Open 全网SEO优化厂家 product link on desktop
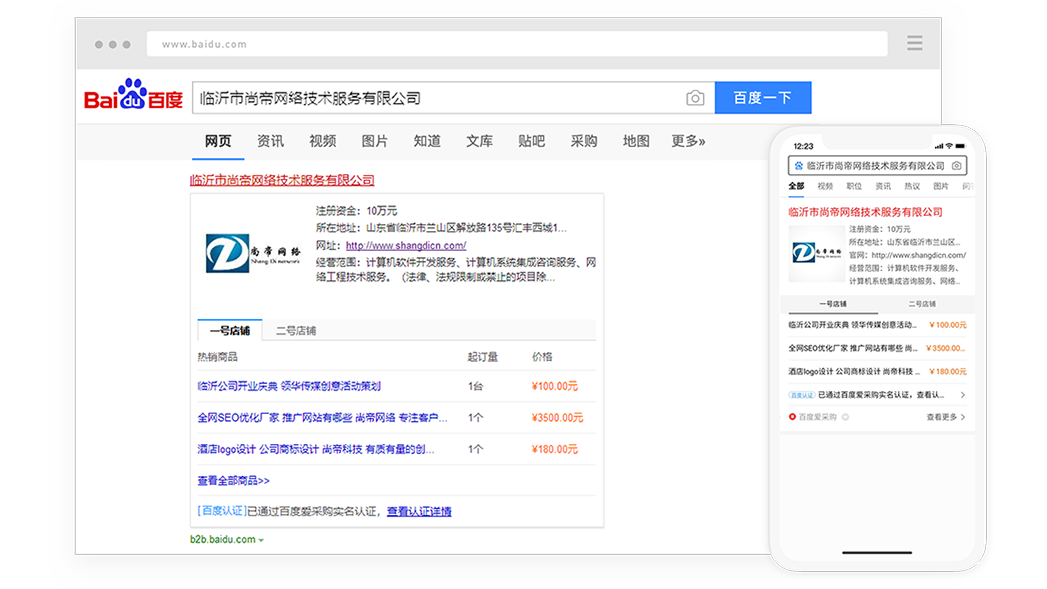The width and height of the screenshot is (1047, 589). point(323,417)
